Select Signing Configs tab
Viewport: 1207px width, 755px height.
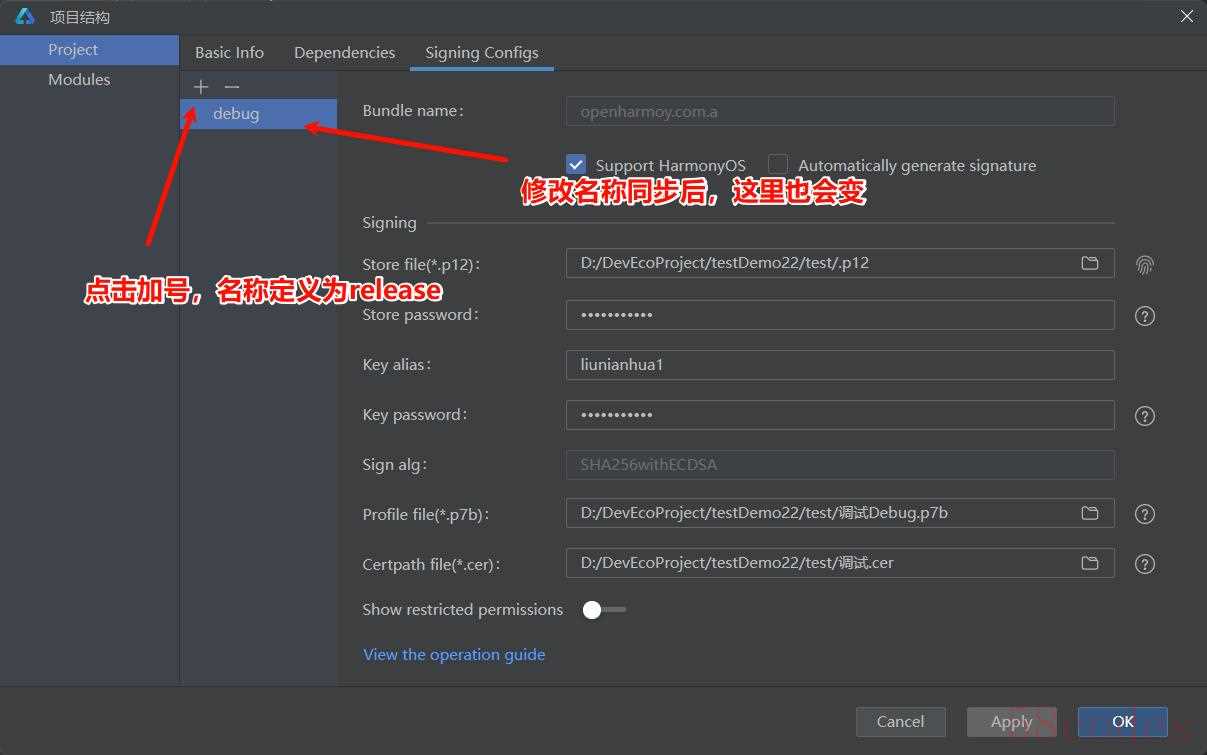482,52
